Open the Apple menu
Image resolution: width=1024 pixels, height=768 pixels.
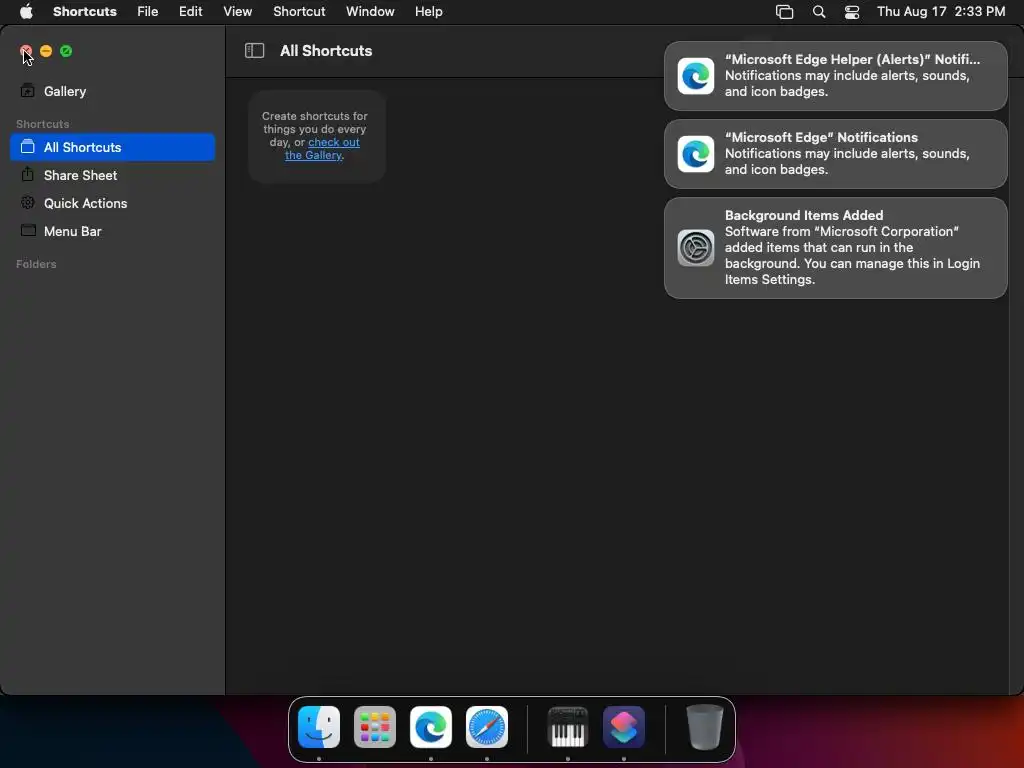(26, 11)
